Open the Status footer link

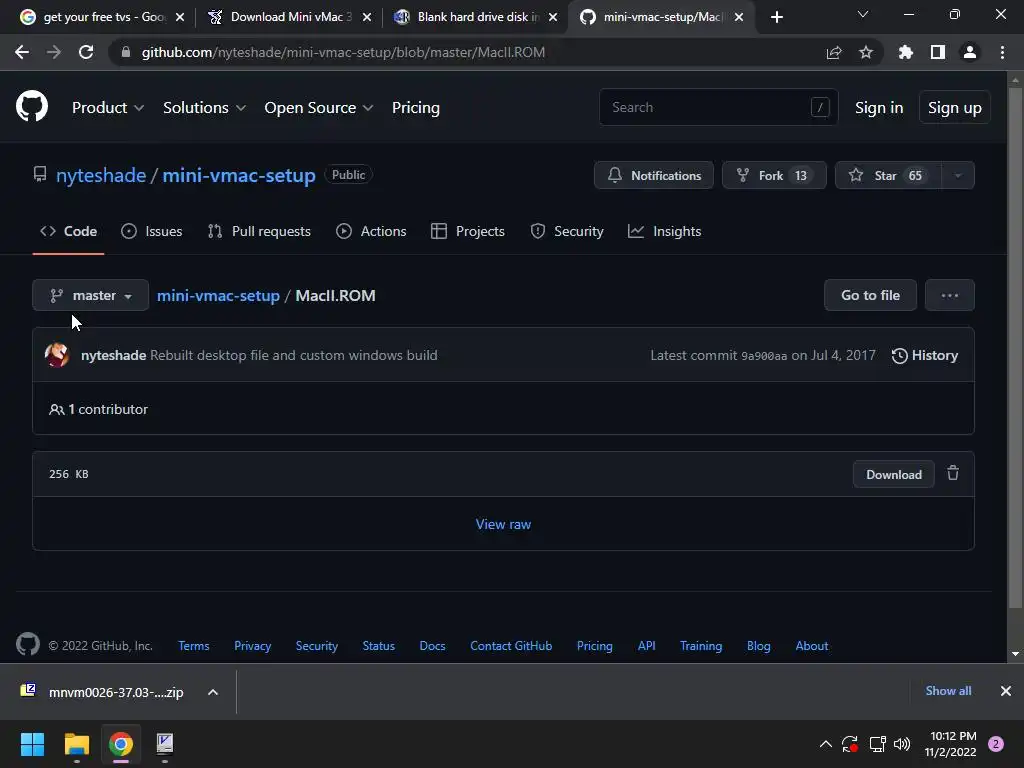click(379, 646)
